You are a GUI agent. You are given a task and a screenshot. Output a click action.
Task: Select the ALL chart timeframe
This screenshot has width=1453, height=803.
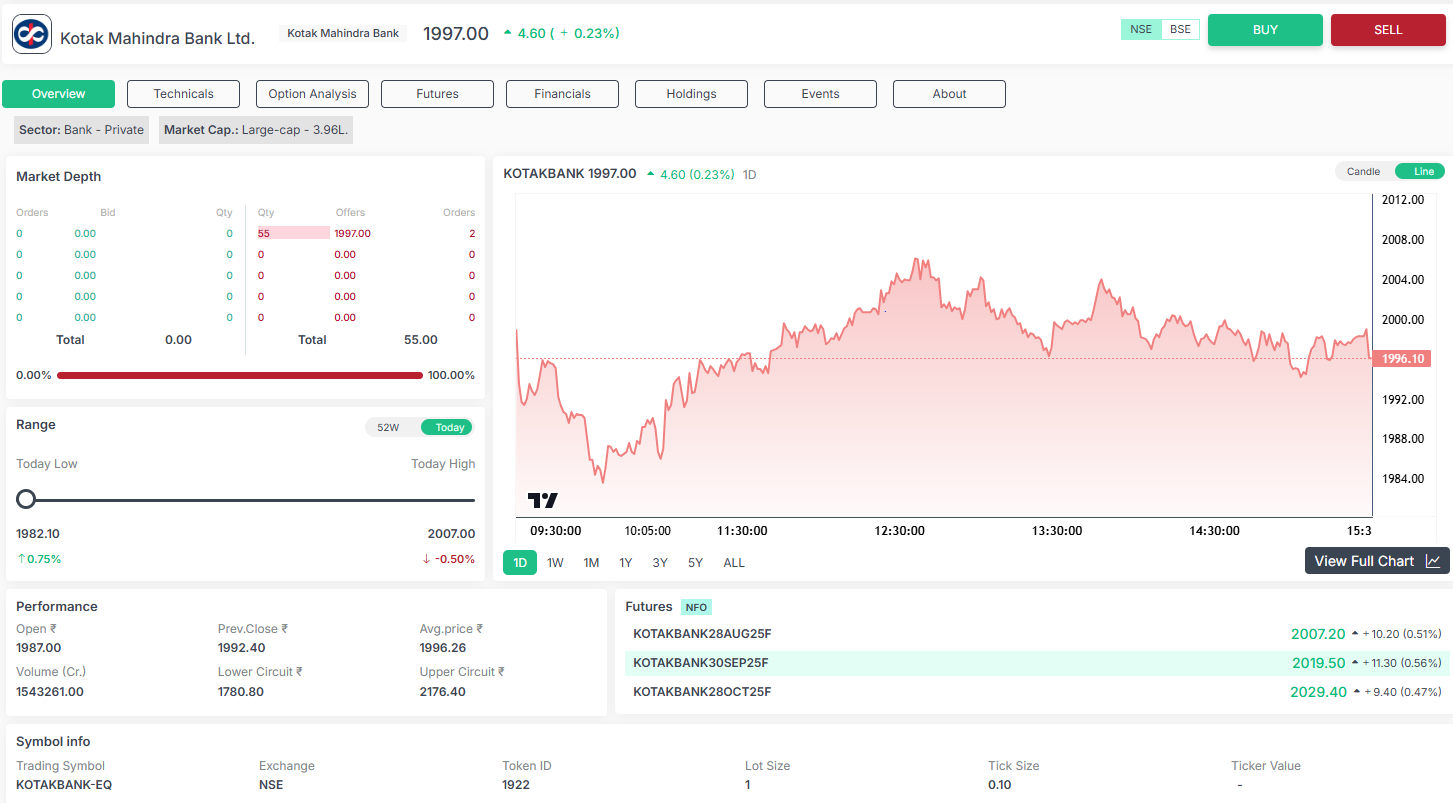click(x=734, y=563)
